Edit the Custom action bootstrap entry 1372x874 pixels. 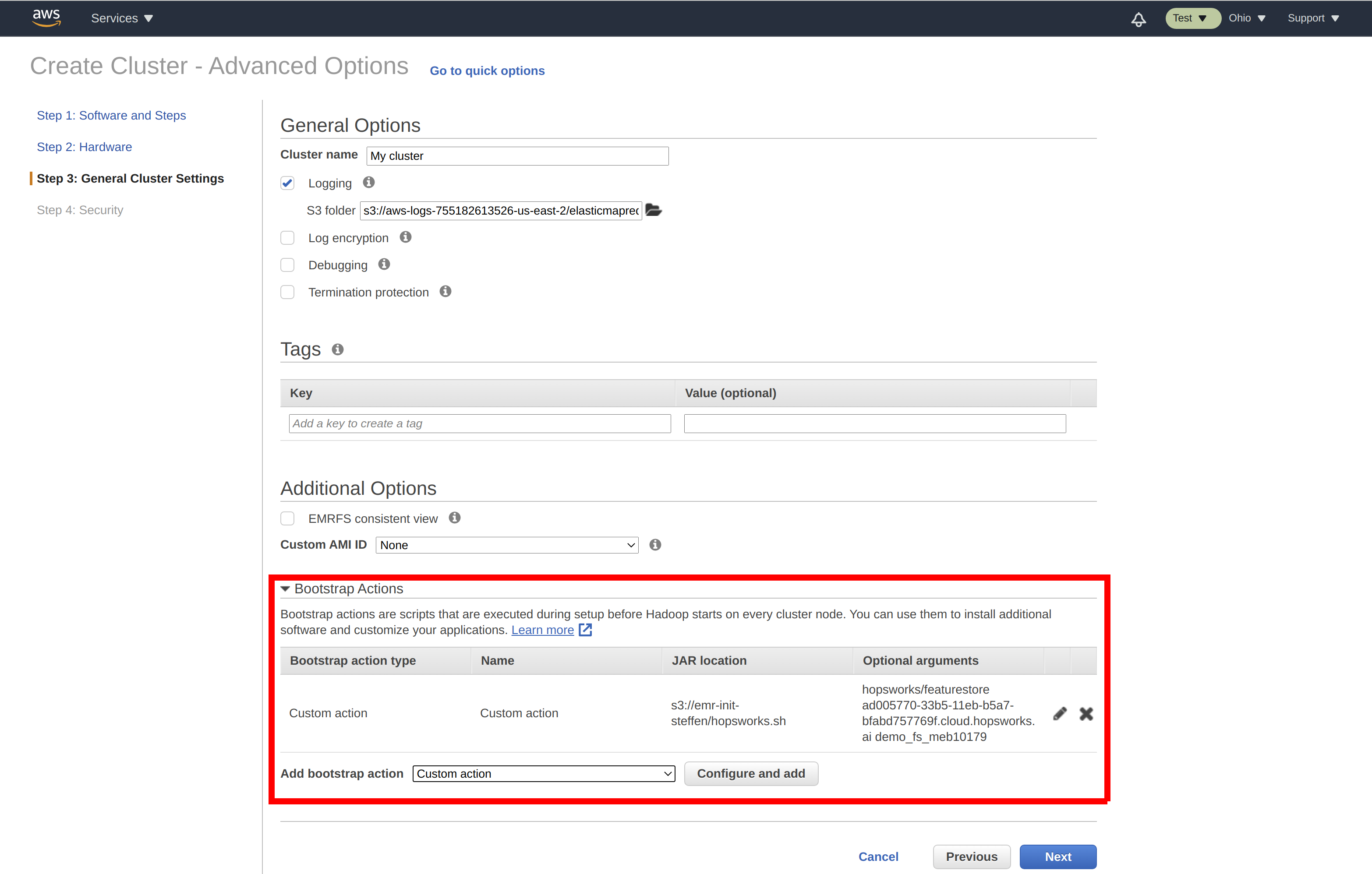tap(1060, 713)
